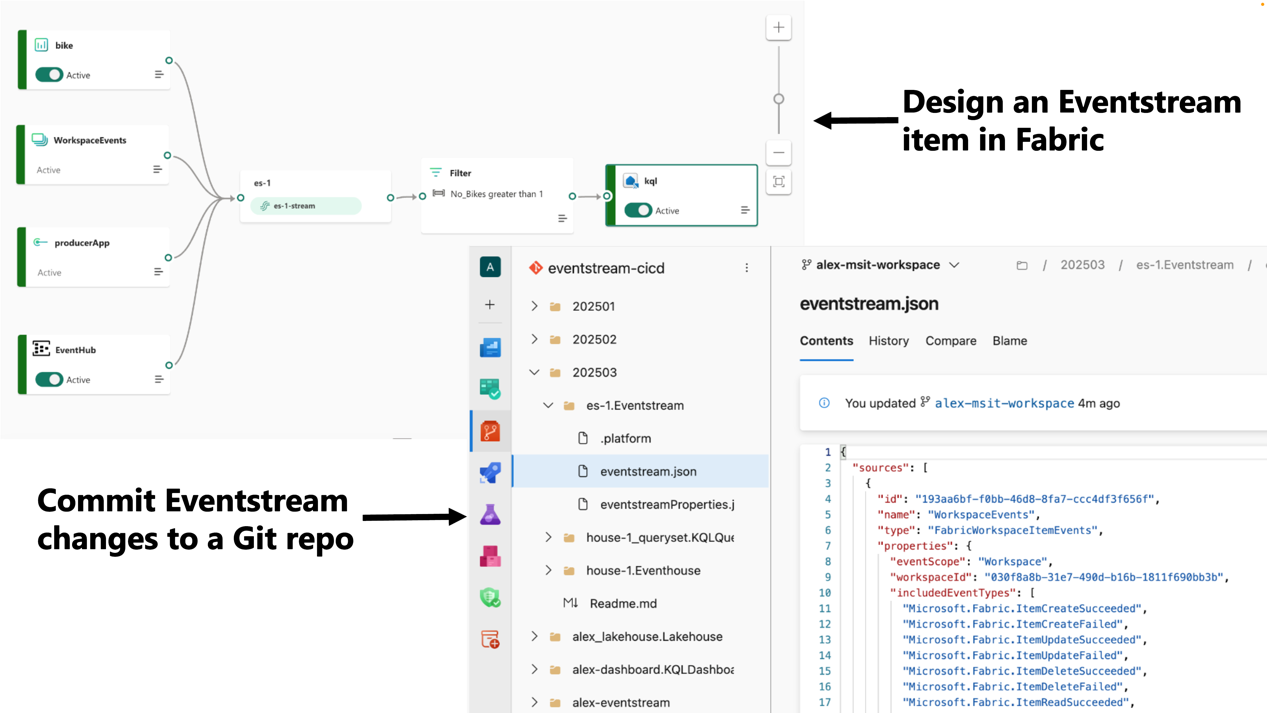Open the EventHub node menu icon
This screenshot has width=1267, height=713.
(x=159, y=380)
